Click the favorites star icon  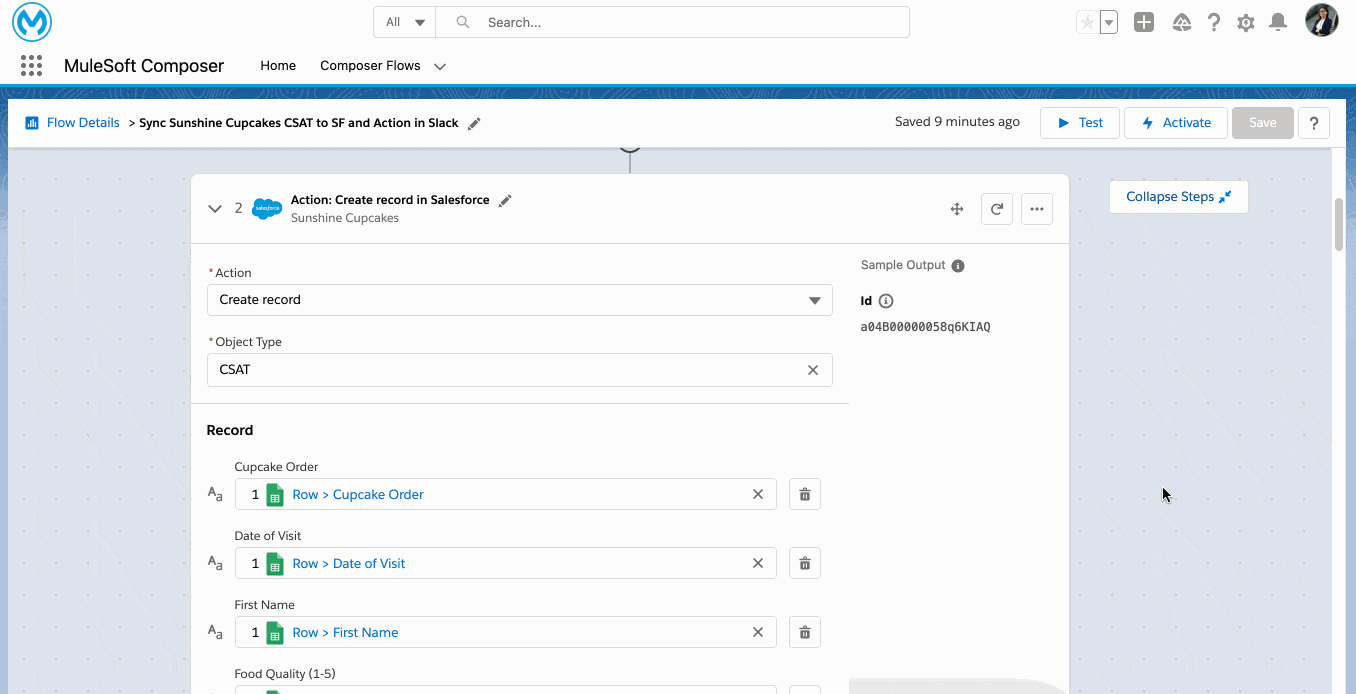pyautogui.click(x=1087, y=22)
